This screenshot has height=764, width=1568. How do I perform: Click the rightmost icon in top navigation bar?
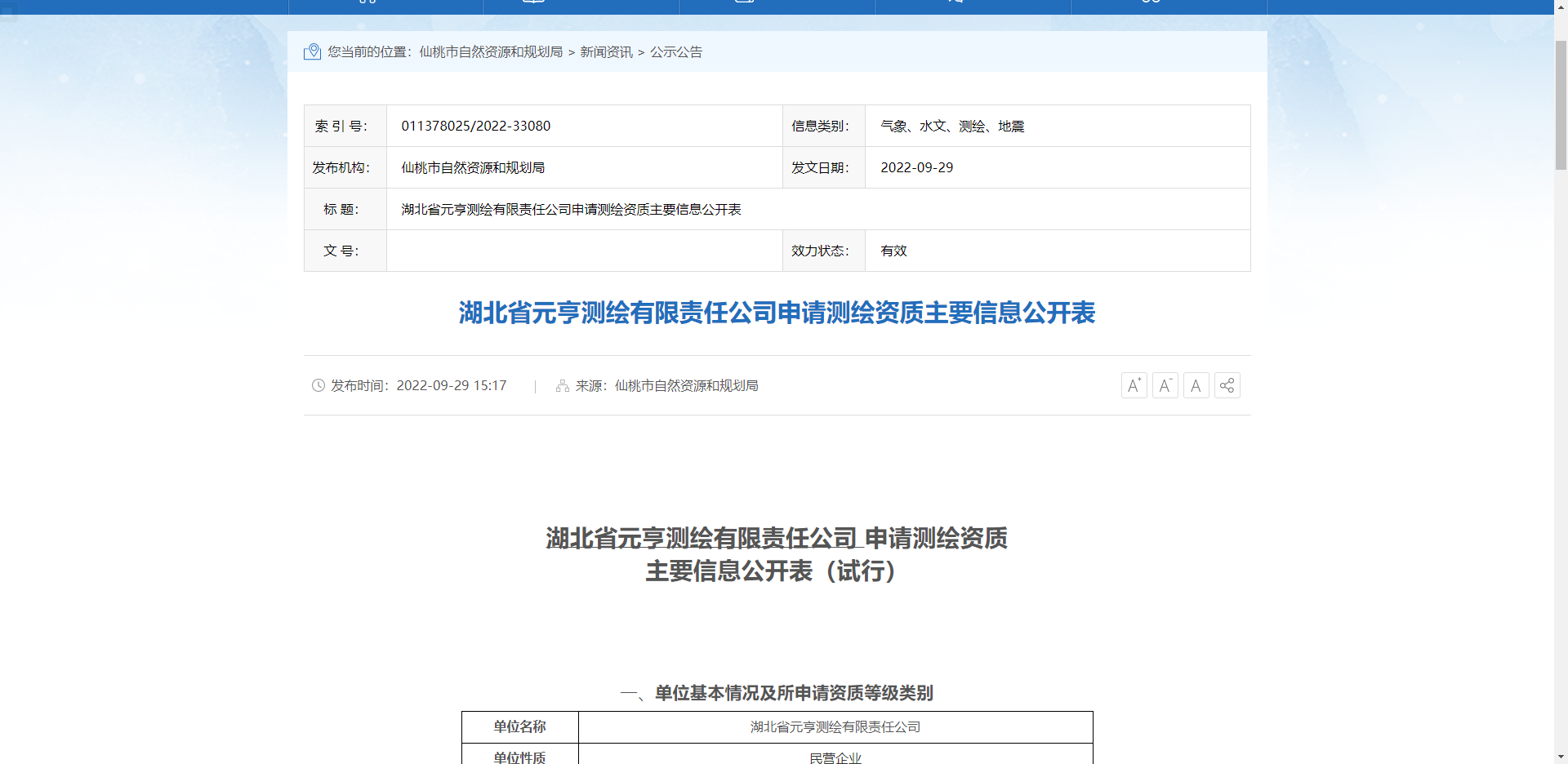pyautogui.click(x=1150, y=2)
